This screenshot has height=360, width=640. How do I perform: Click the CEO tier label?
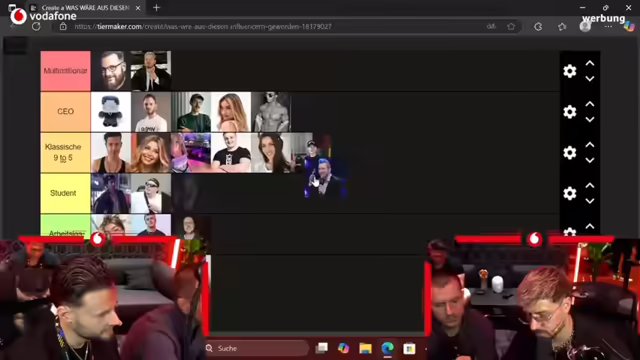click(x=65, y=111)
